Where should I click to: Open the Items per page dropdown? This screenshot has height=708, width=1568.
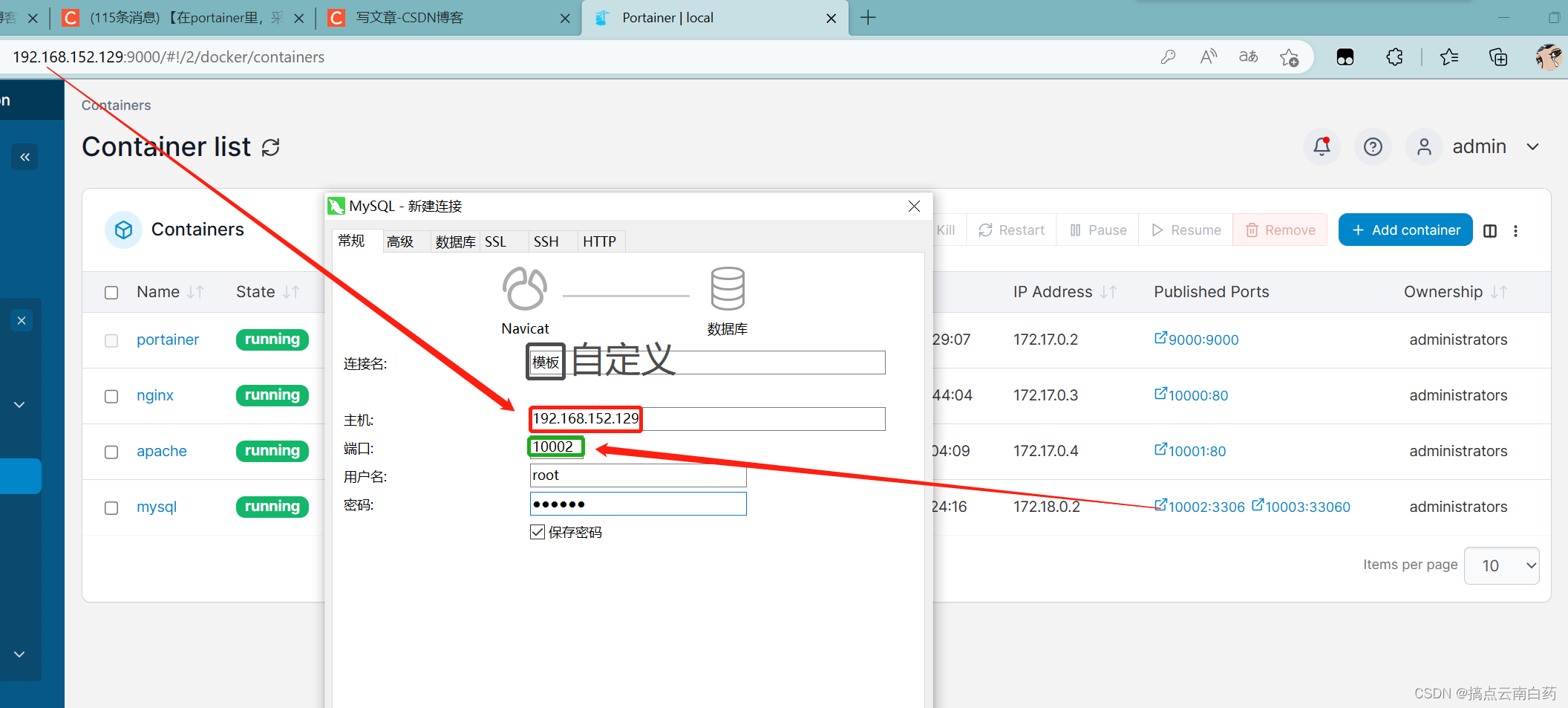(1501, 565)
